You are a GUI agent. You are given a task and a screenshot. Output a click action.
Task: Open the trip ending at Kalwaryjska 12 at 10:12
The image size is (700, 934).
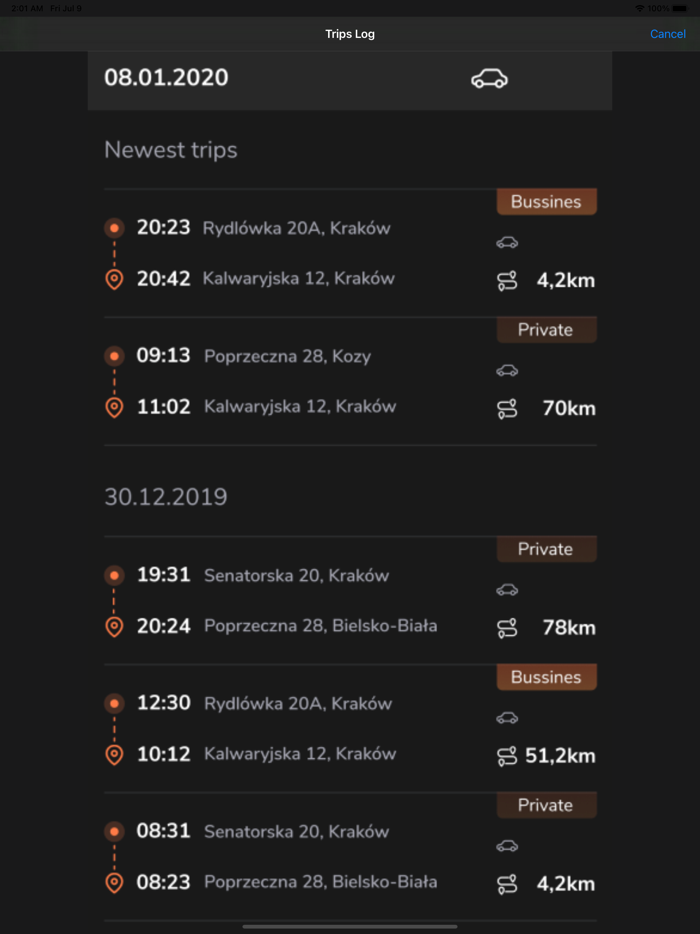tap(299, 754)
